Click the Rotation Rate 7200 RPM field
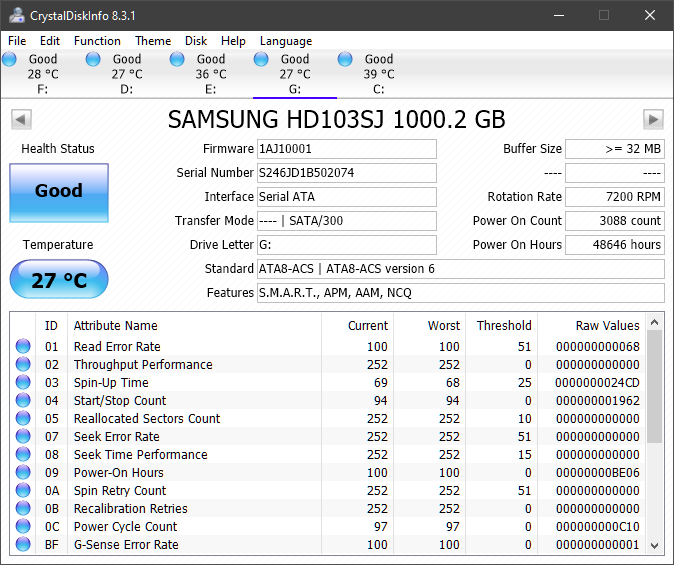This screenshot has height=565, width=674. pos(615,197)
